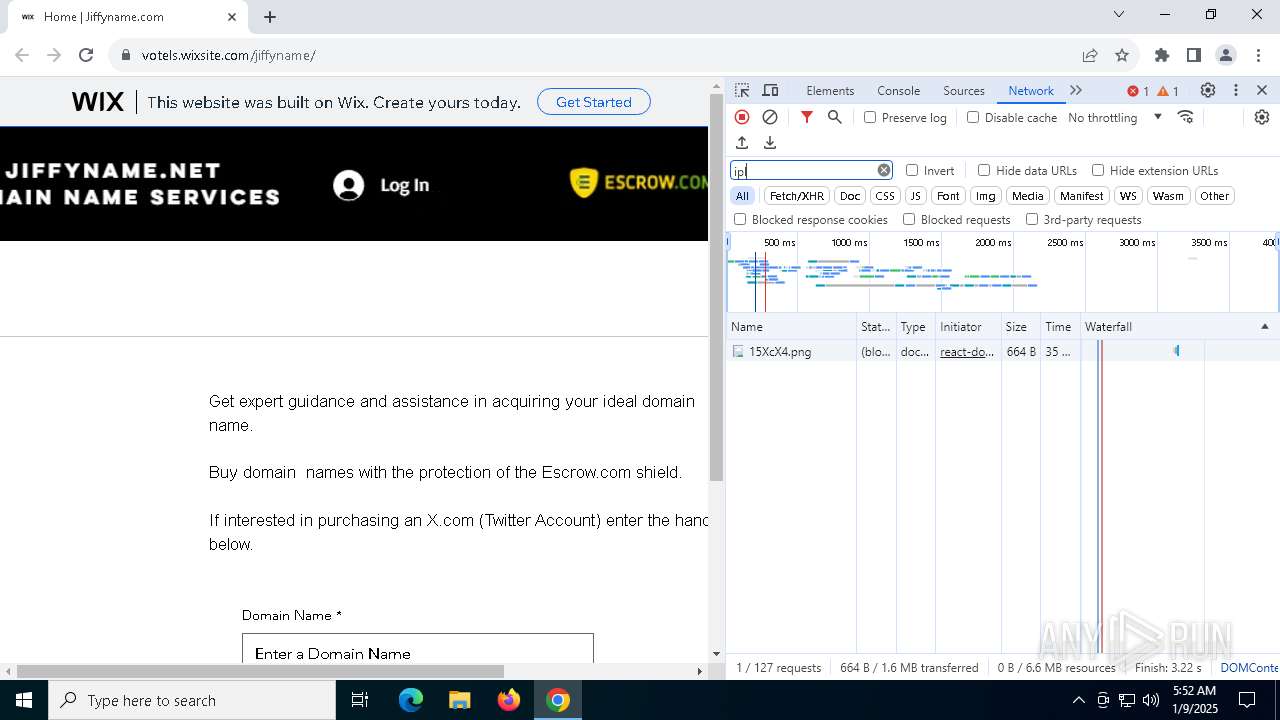Open tab search dropdown arrow
The width and height of the screenshot is (1280, 720).
pyautogui.click(x=1119, y=15)
